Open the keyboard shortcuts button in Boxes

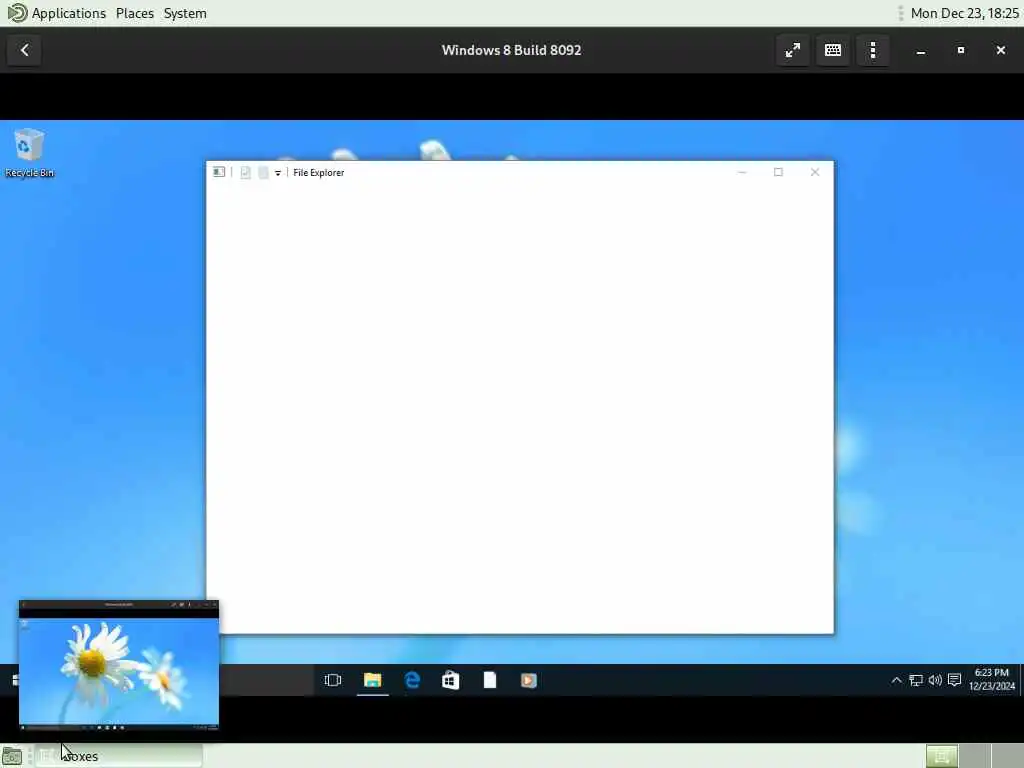[833, 50]
